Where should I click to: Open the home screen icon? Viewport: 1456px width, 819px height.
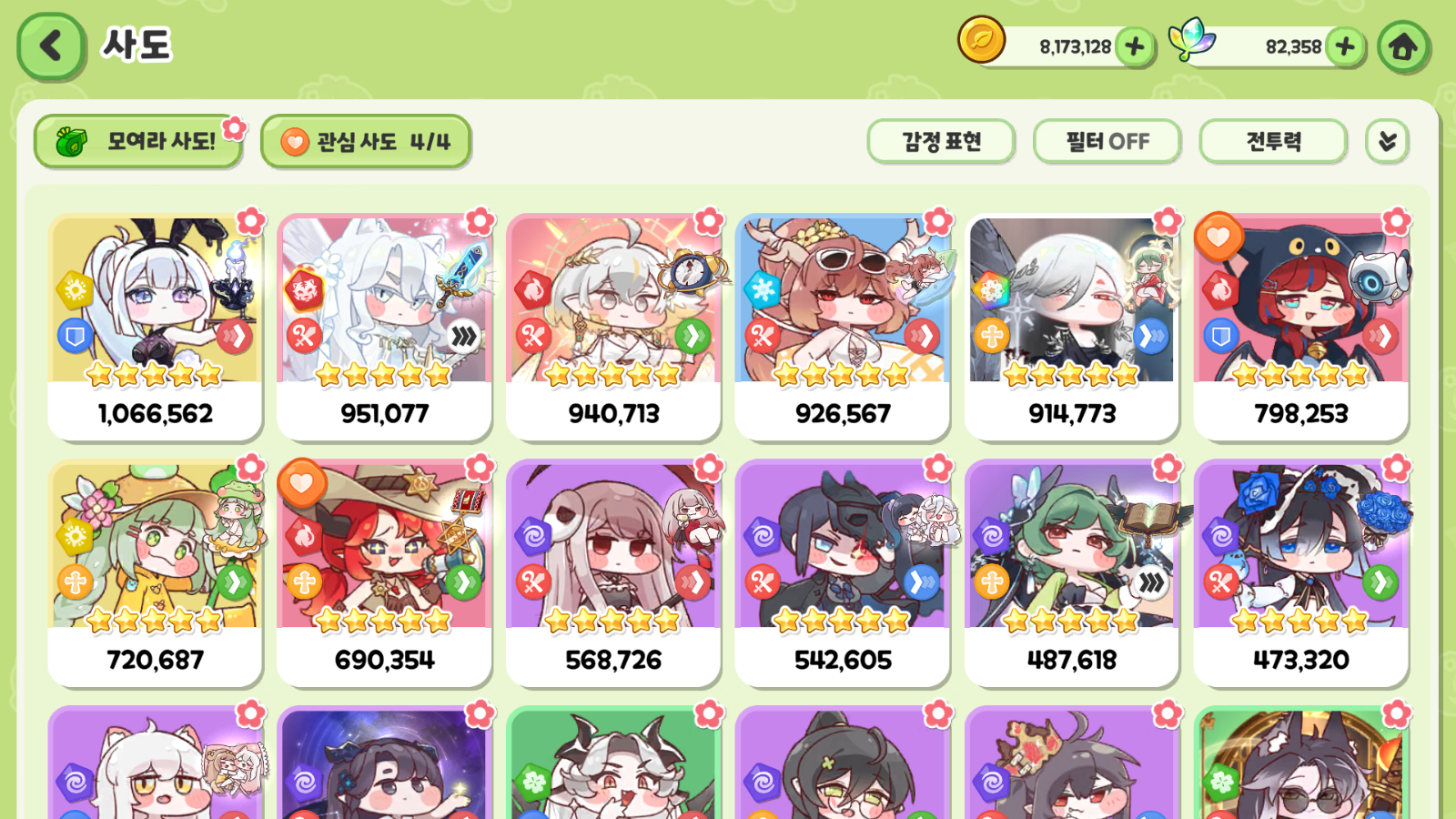[1402, 46]
